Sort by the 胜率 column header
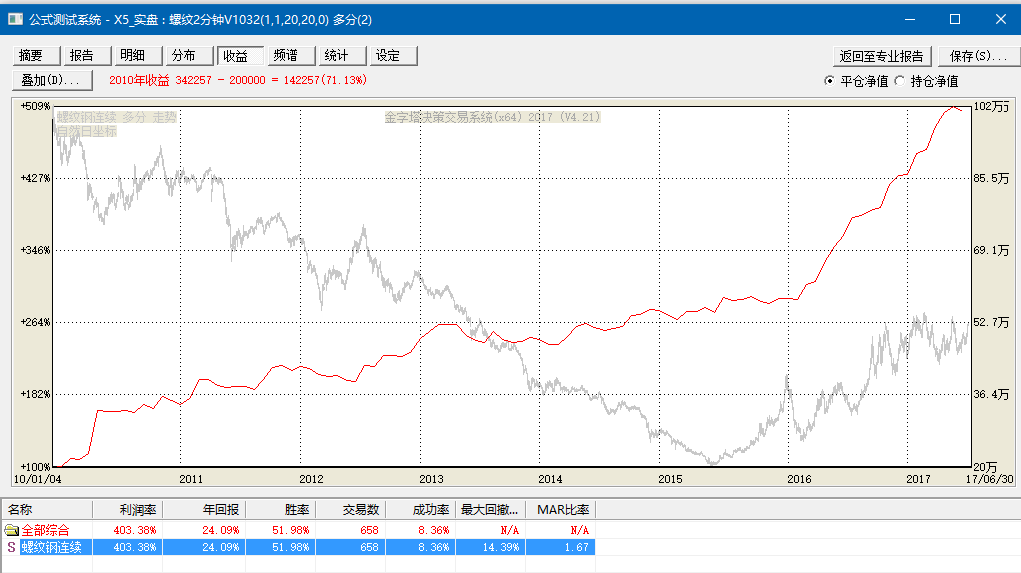The width and height of the screenshot is (1021, 573). point(280,510)
